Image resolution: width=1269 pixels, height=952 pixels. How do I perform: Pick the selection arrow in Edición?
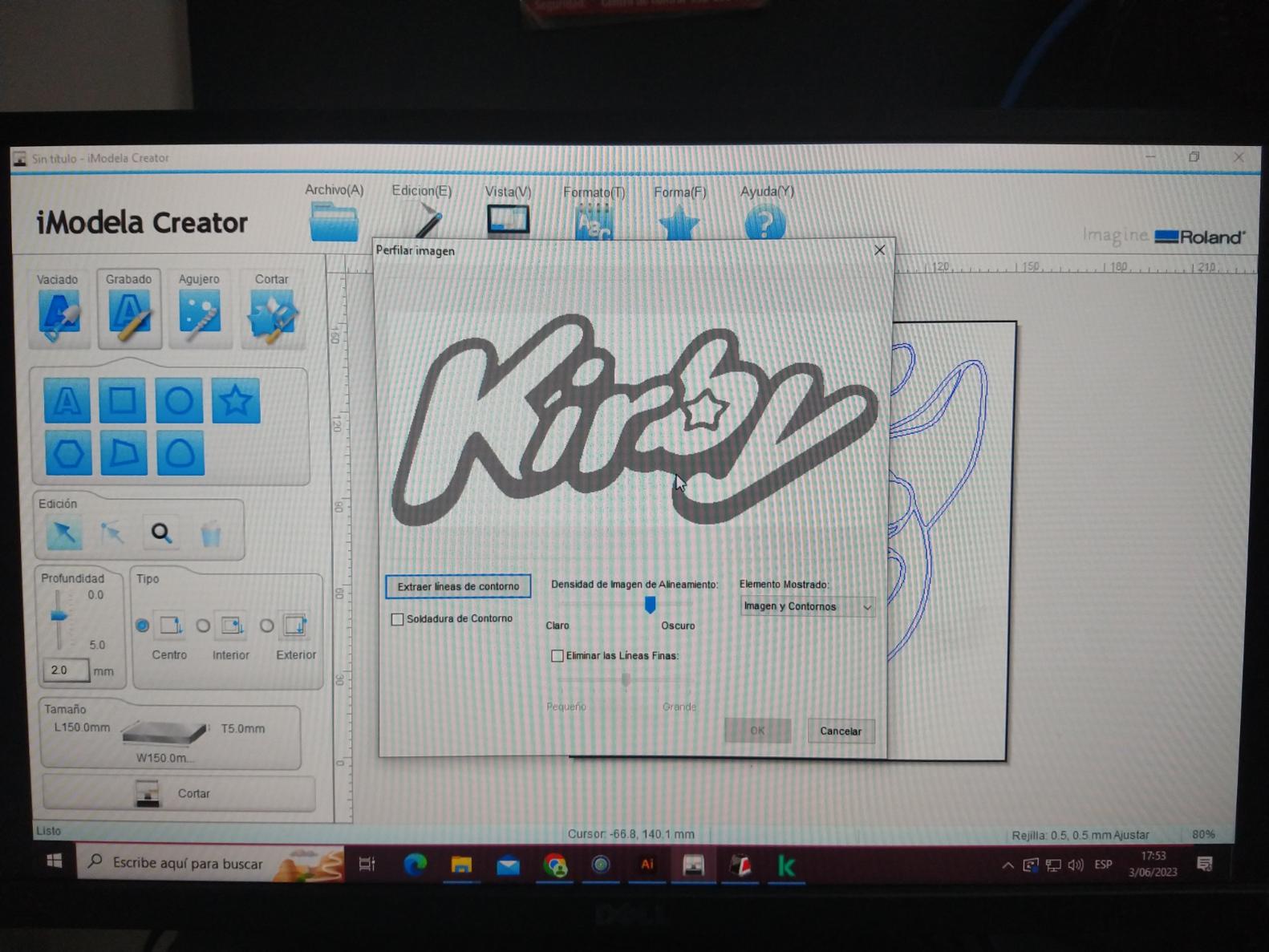click(63, 533)
